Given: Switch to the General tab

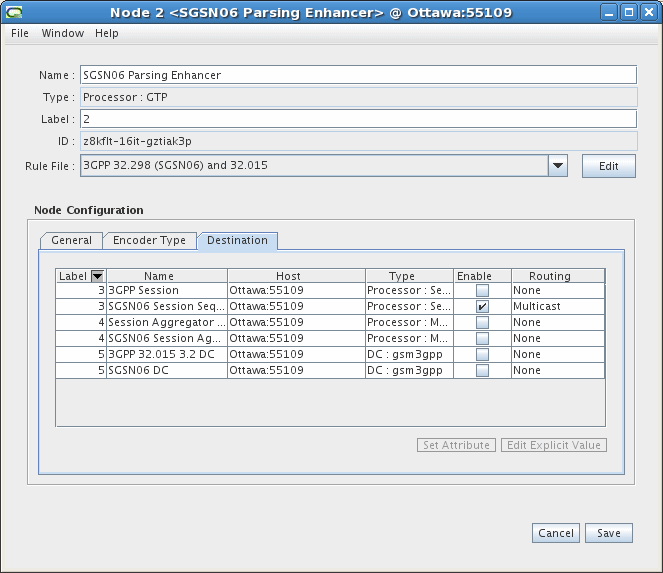Looking at the screenshot, I should (71, 240).
